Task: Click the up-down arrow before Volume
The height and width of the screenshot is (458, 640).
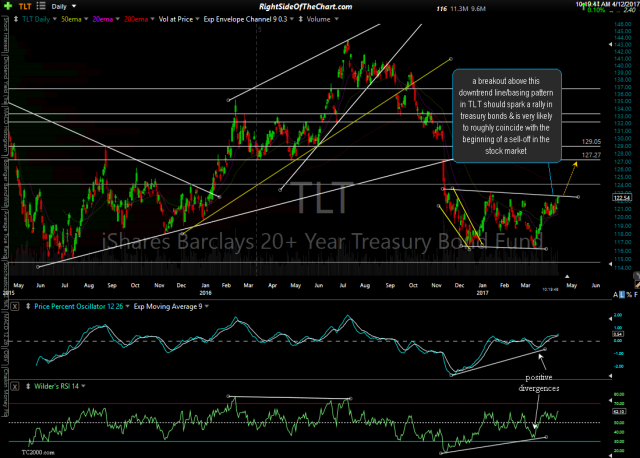Action: point(301,19)
